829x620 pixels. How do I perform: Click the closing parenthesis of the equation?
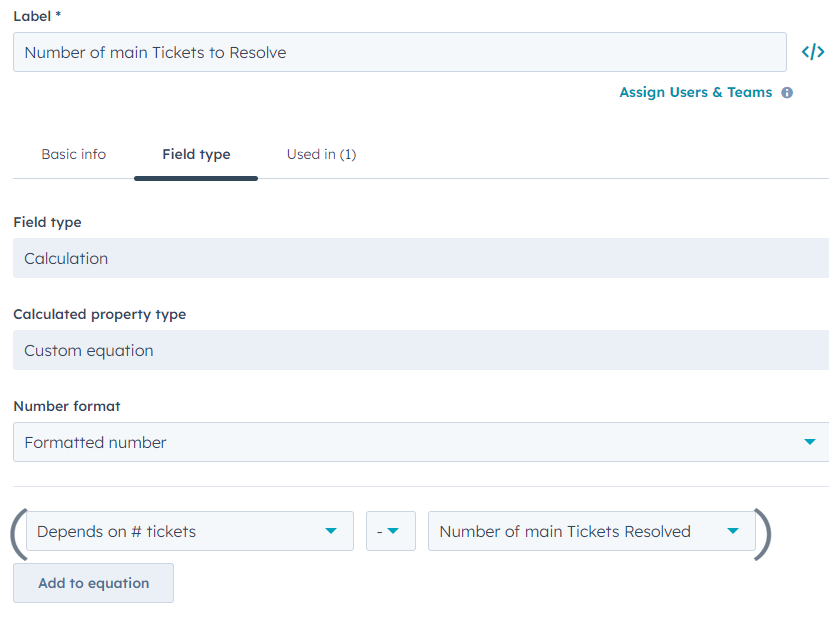[x=763, y=534]
